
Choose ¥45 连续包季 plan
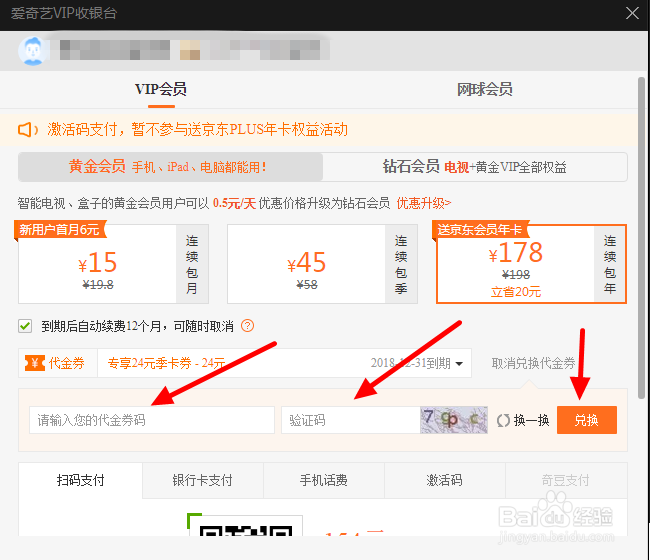click(x=322, y=264)
